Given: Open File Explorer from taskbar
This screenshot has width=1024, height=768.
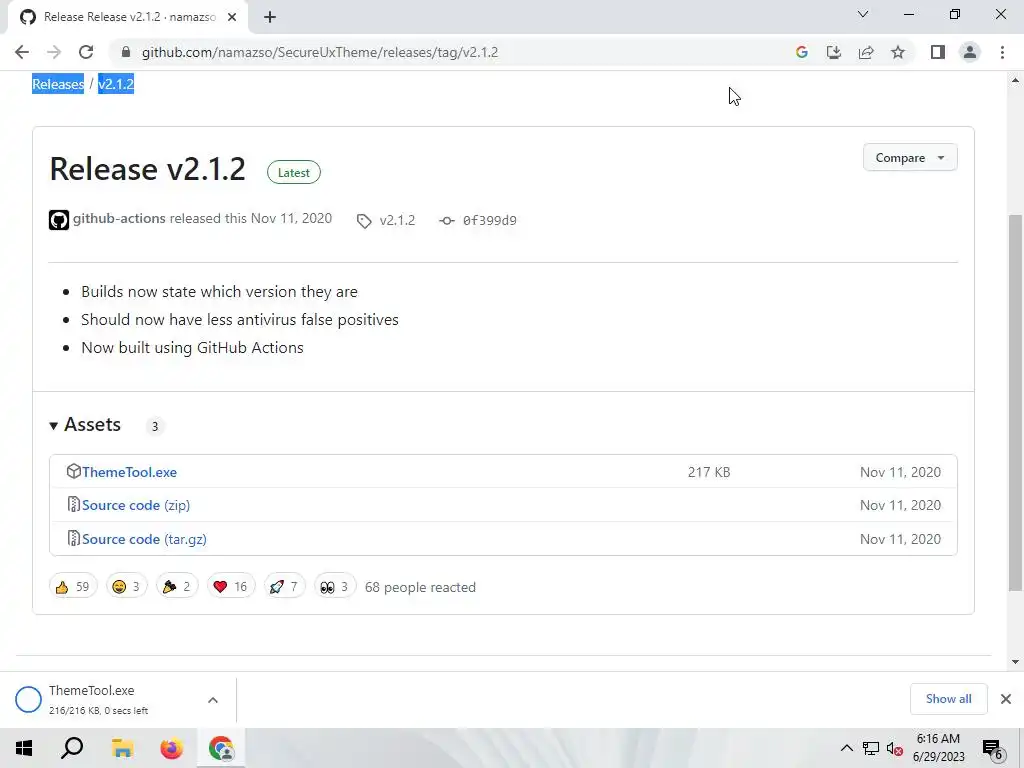Looking at the screenshot, I should 122,748.
